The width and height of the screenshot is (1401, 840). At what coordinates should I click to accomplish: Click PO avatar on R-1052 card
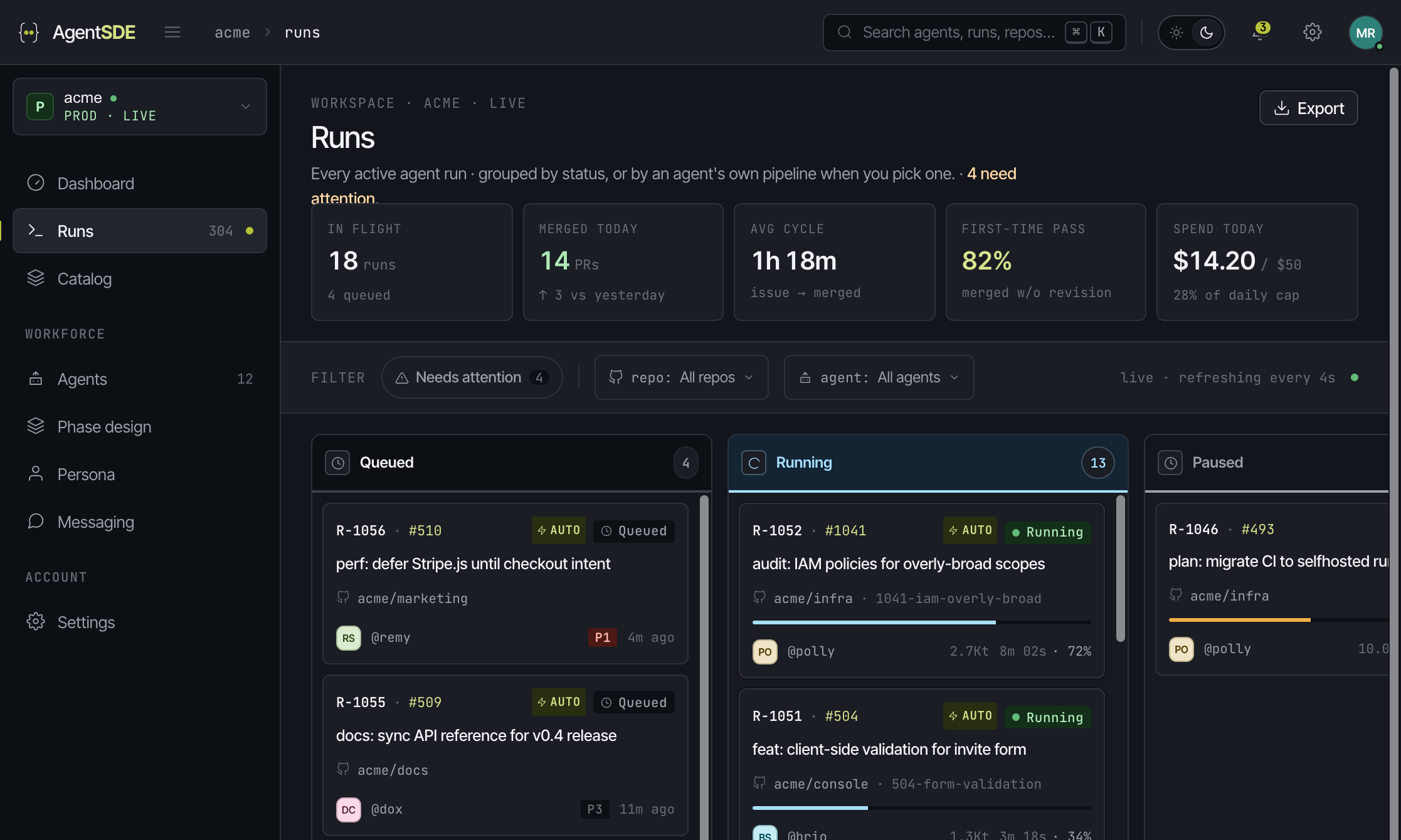[765, 651]
